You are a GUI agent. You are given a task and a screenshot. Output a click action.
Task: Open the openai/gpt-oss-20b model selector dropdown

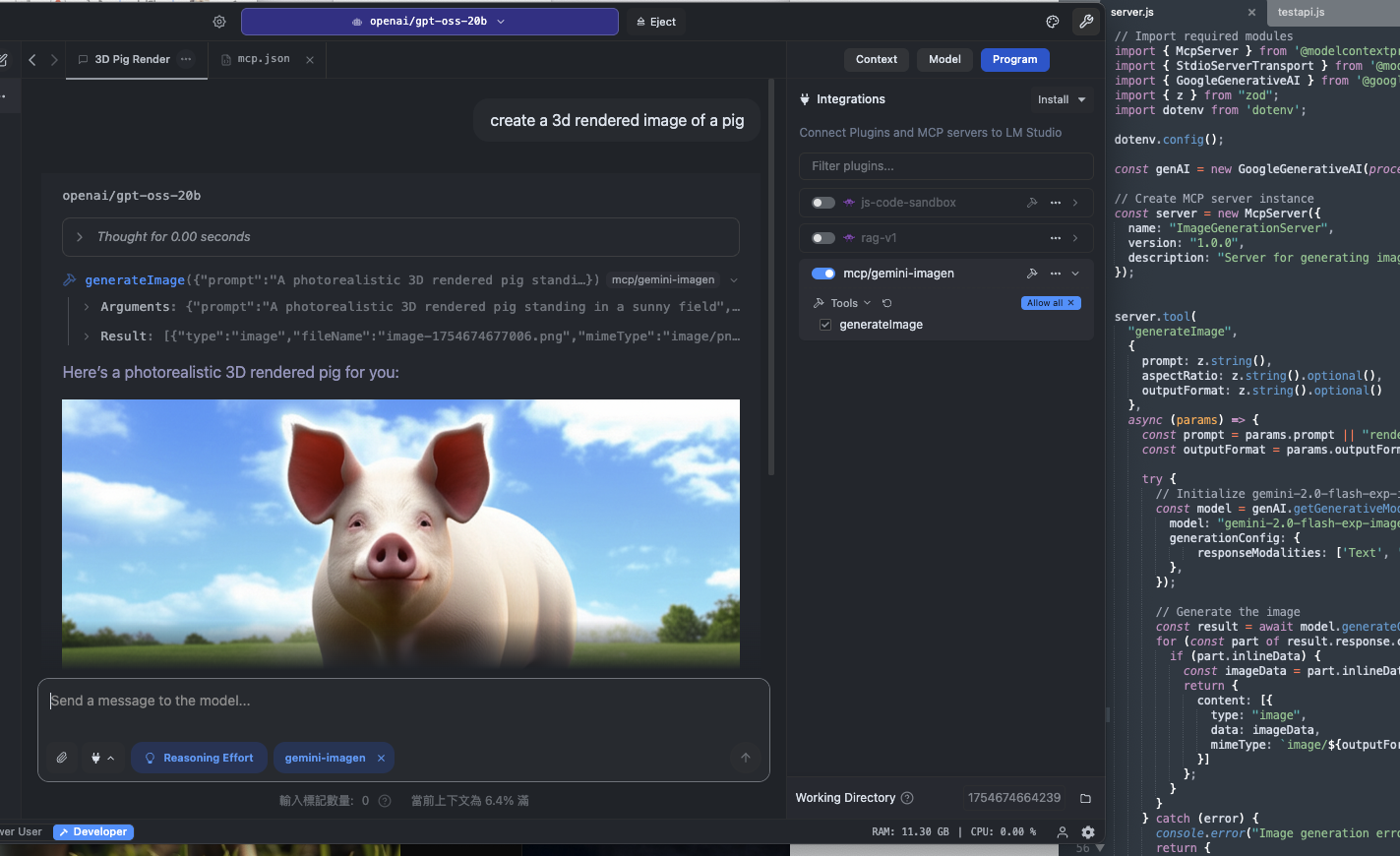429,22
